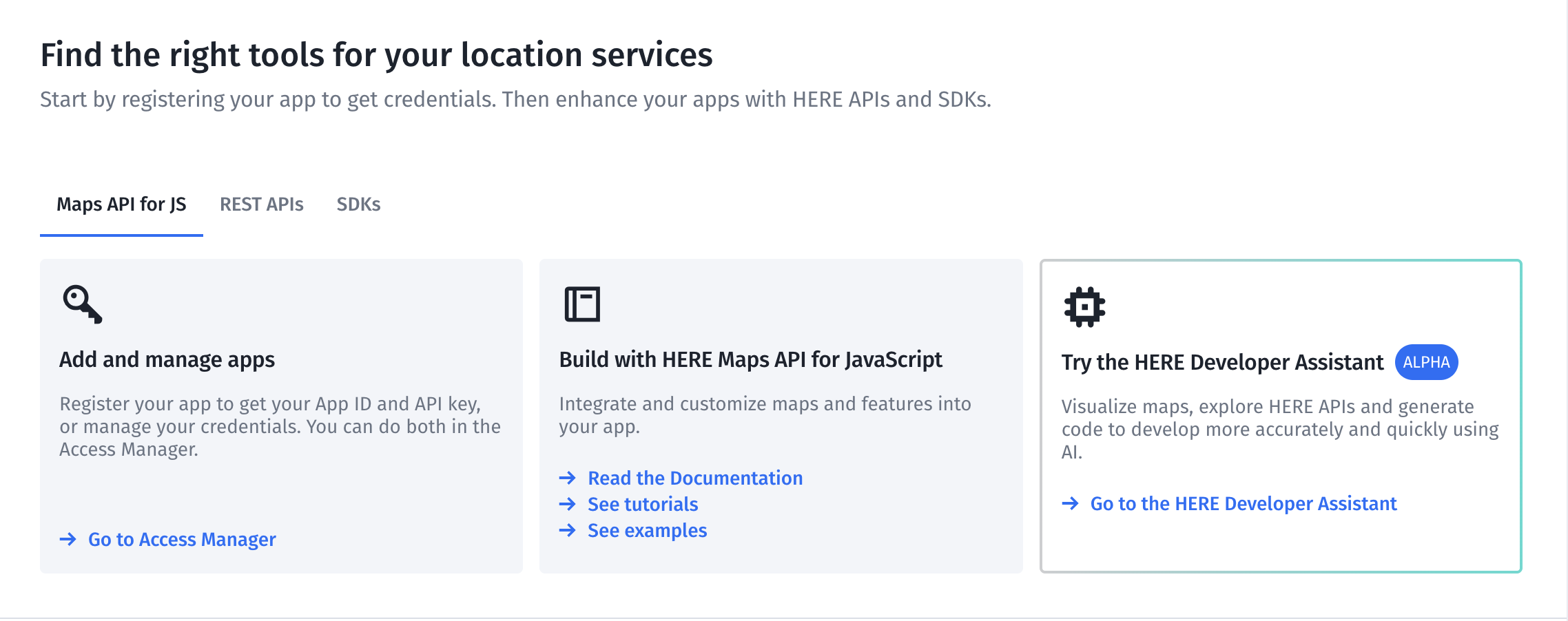1568x621 pixels.
Task: Click arrow icon beside See examples
Action: [568, 530]
